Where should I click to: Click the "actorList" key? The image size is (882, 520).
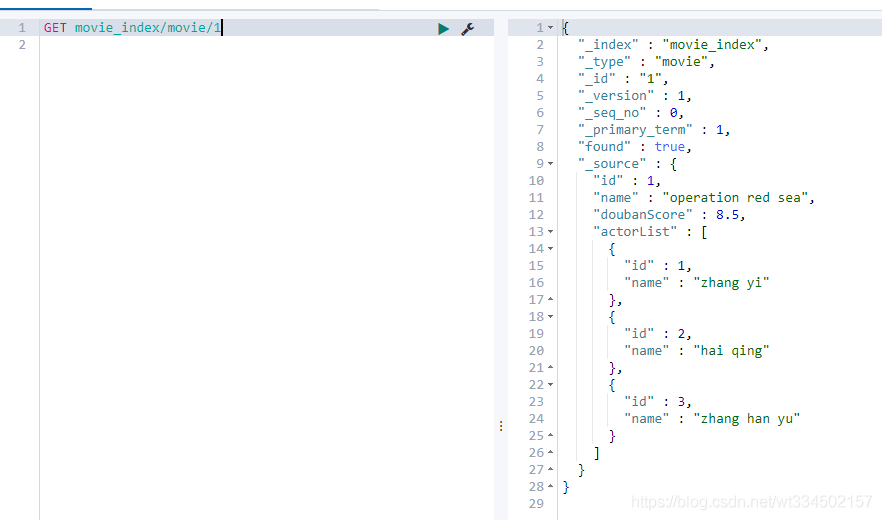click(x=635, y=232)
